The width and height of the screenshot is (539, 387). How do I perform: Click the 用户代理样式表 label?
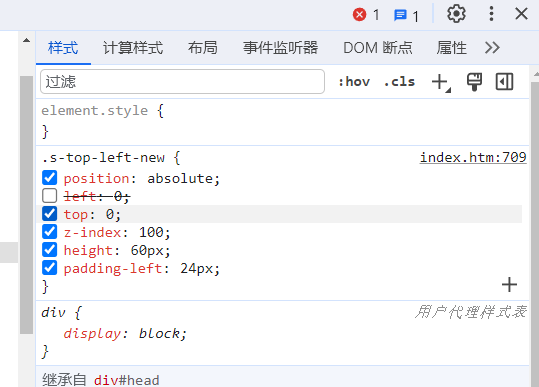click(471, 312)
